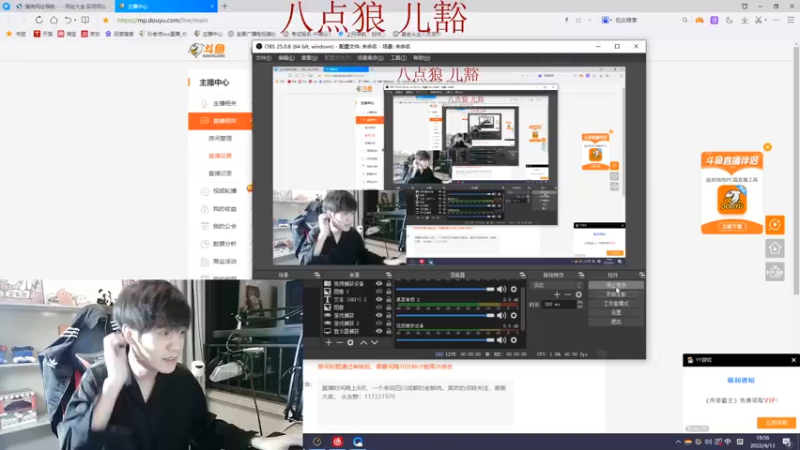Mute the first mixer channel speaker icon
Image resolution: width=800 pixels, height=450 pixels.
click(x=502, y=289)
